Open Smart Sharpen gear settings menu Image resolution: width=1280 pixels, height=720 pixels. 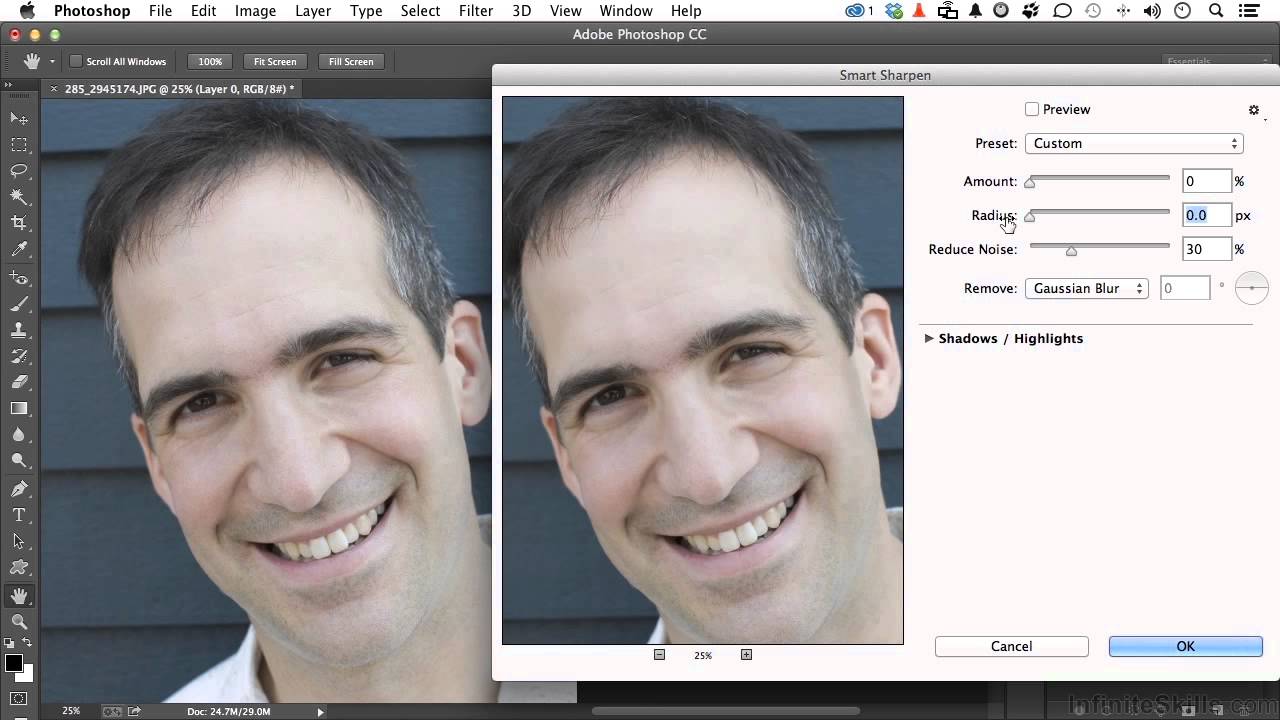click(x=1254, y=110)
